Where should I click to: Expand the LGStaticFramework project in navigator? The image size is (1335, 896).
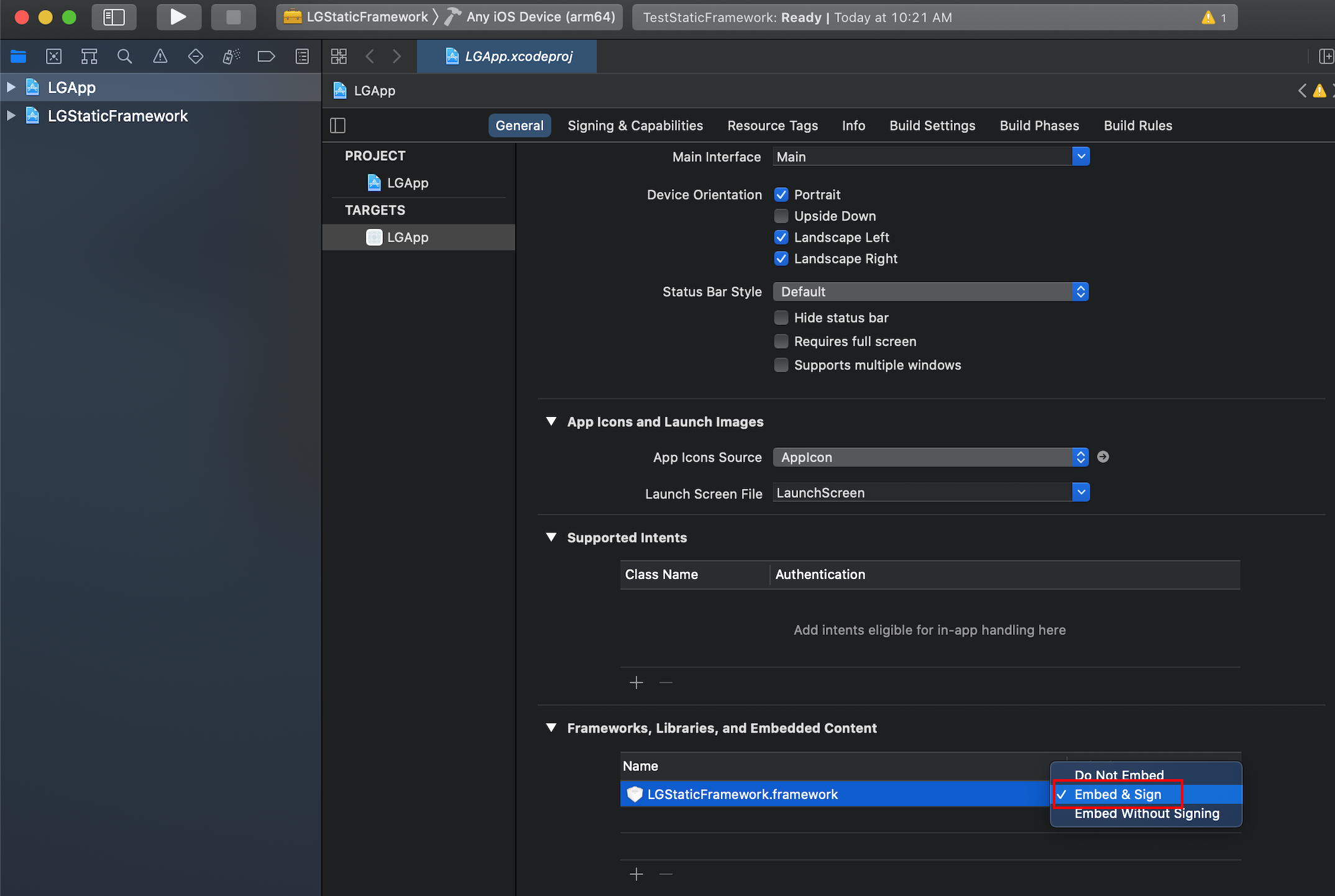[11, 116]
